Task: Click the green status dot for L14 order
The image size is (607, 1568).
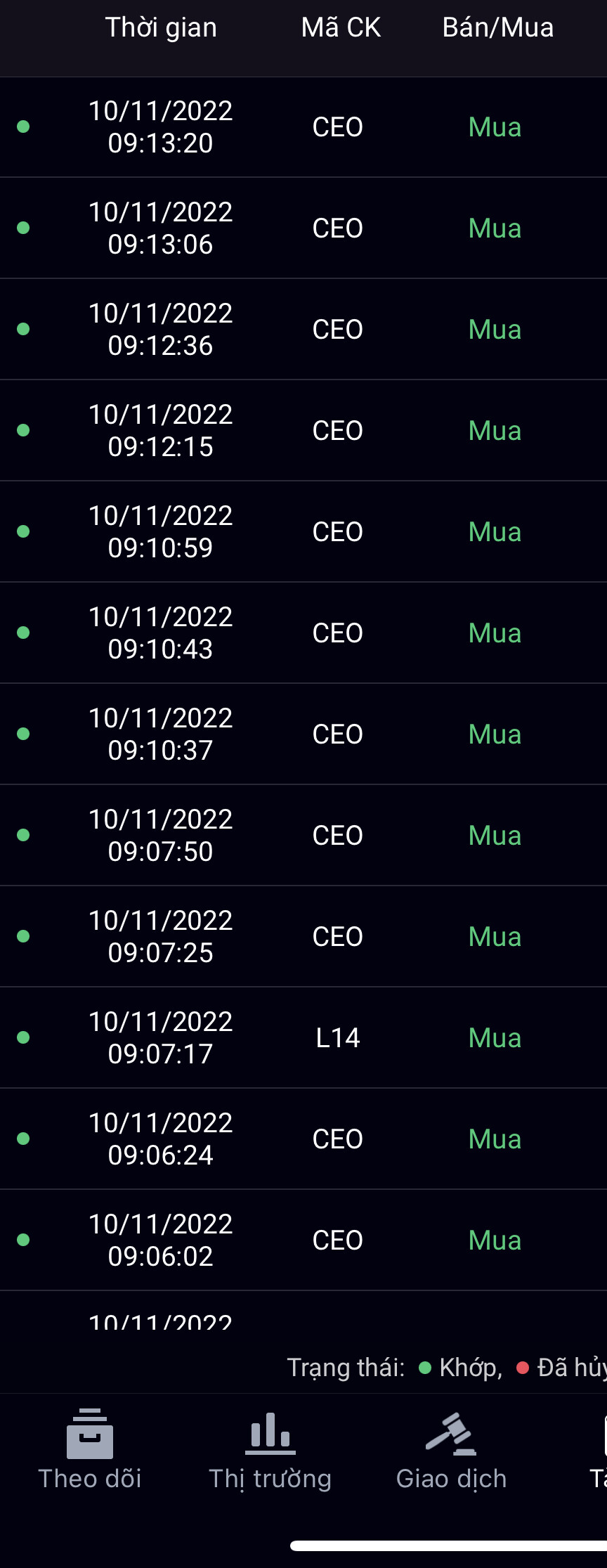Action: click(23, 1037)
